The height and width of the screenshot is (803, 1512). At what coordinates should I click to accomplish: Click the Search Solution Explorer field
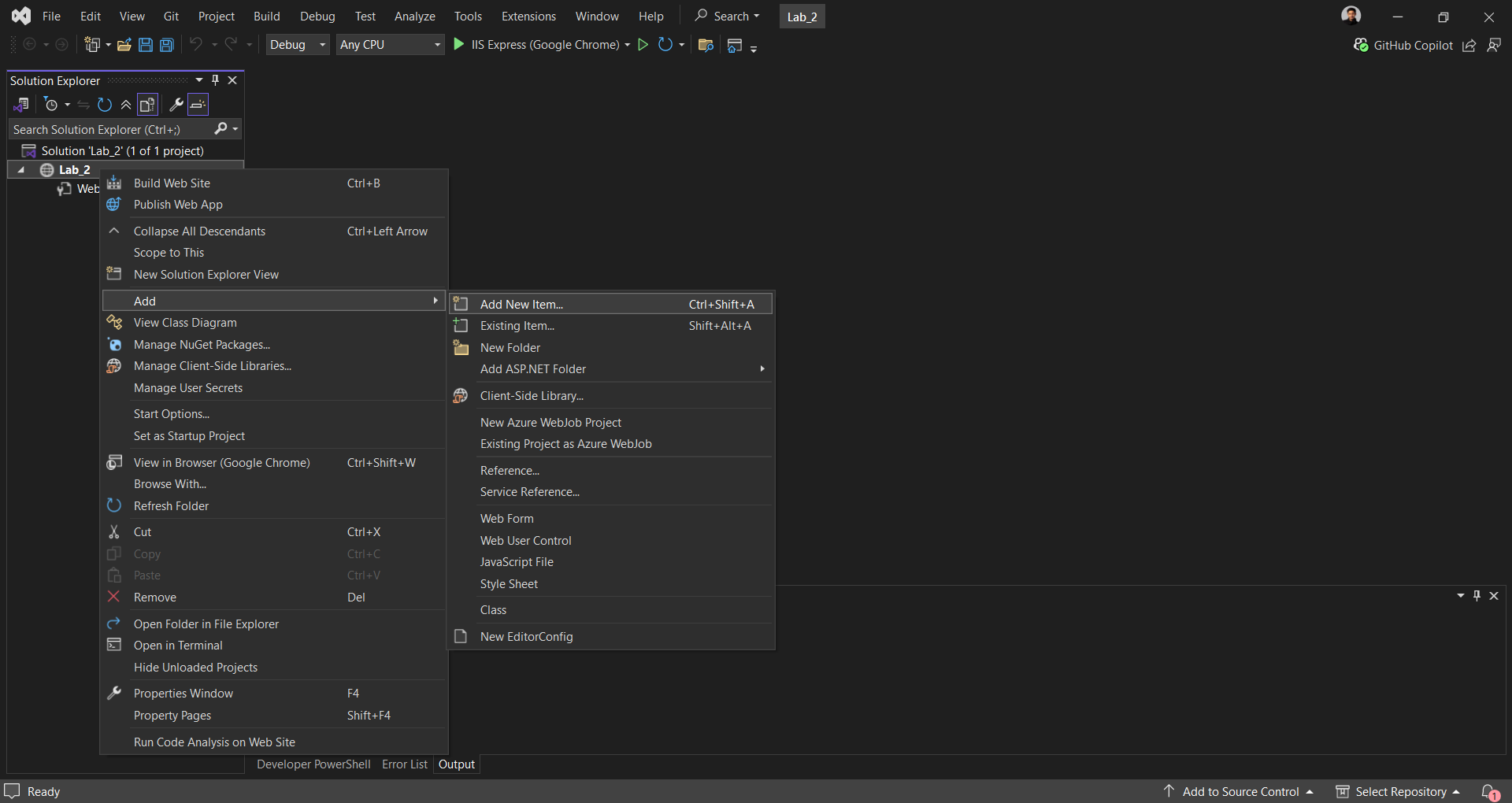pos(110,129)
